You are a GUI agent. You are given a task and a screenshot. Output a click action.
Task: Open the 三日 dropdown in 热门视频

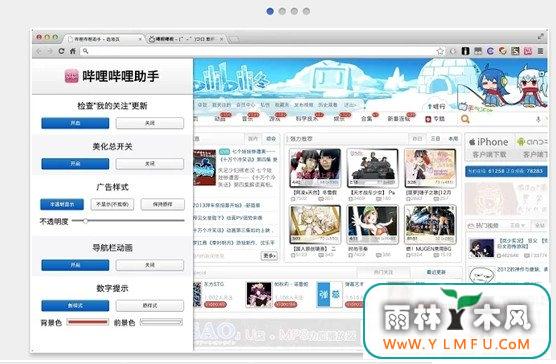click(517, 225)
